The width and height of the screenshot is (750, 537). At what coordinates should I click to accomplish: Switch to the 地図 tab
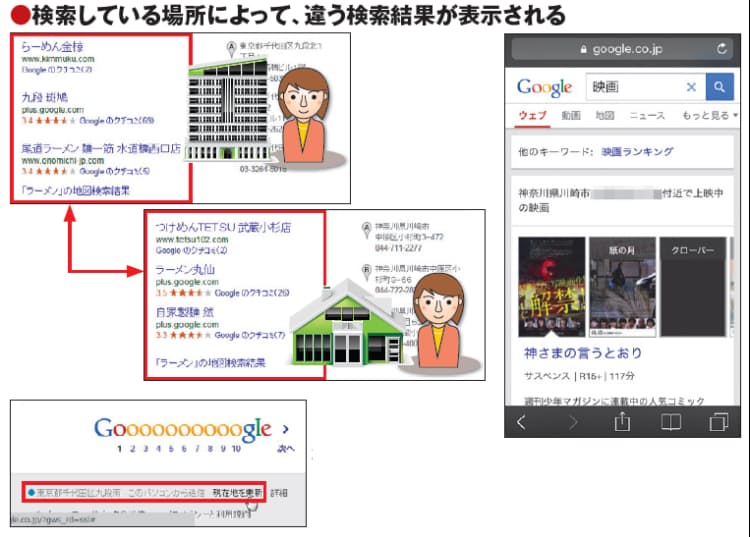coord(605,115)
